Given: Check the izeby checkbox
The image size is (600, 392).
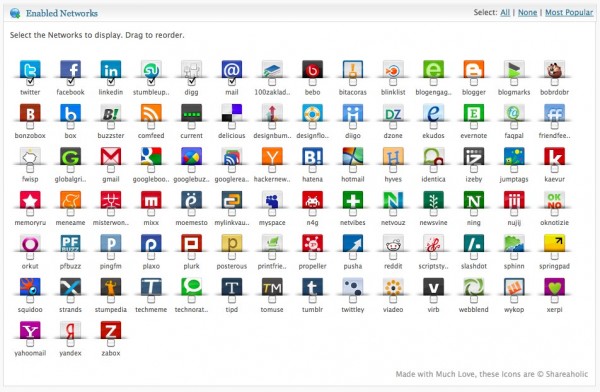Looking at the screenshot, I should click(x=474, y=169).
